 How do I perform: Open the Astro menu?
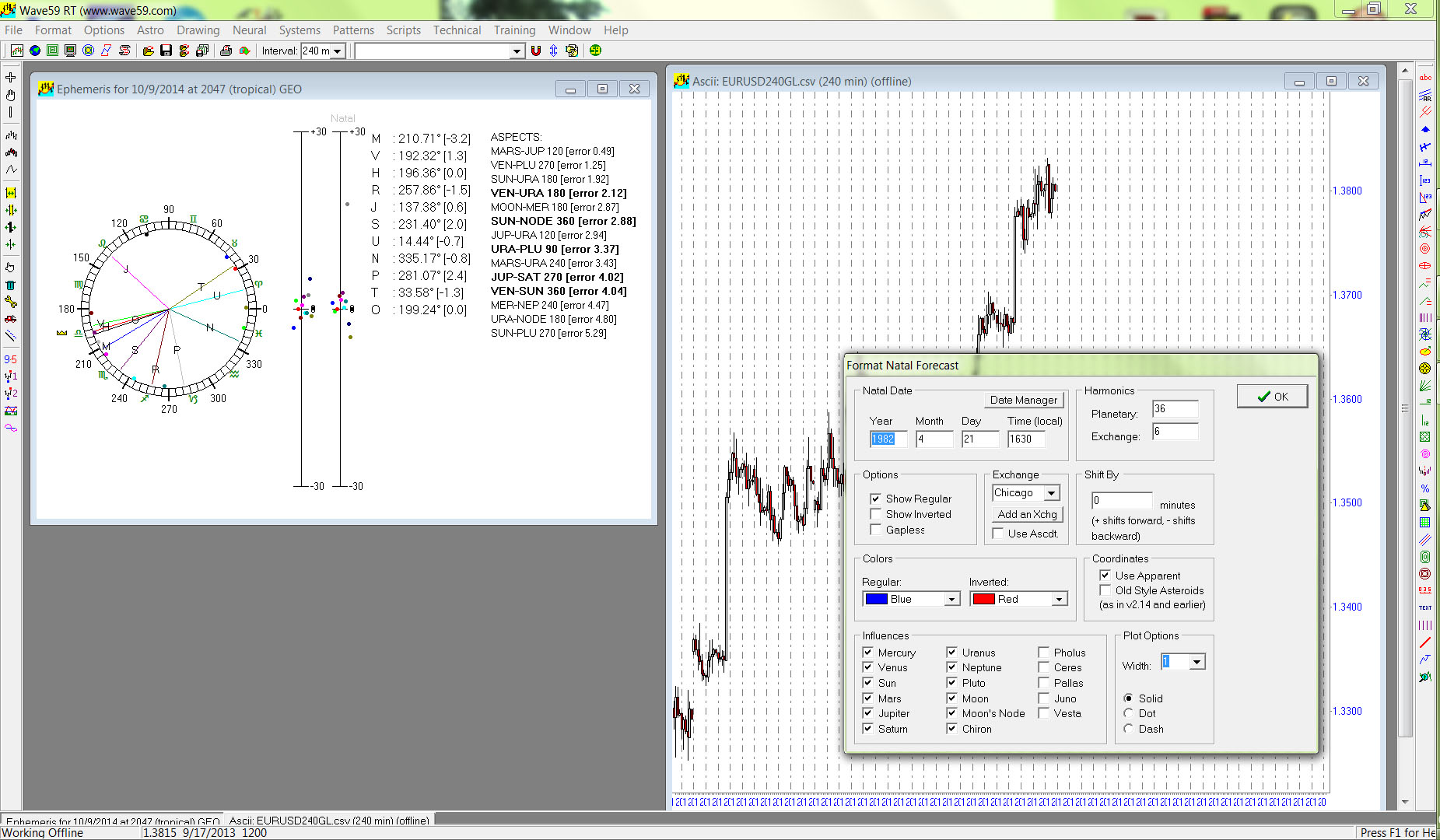[x=150, y=30]
